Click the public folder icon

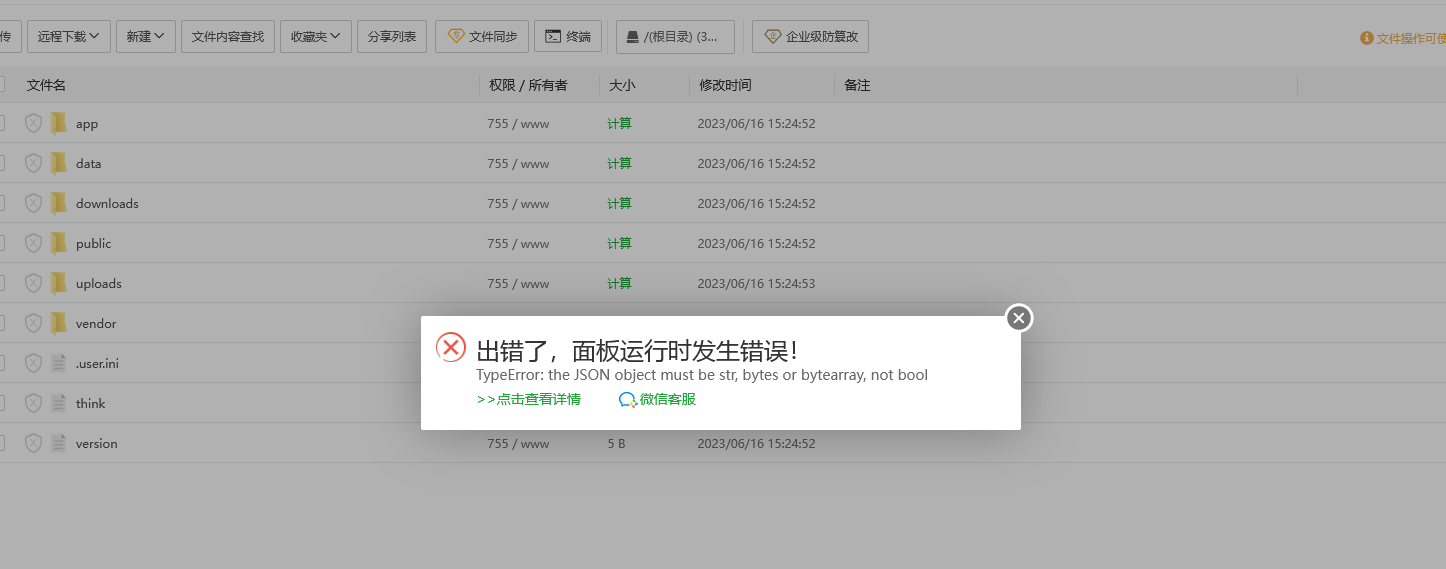59,243
